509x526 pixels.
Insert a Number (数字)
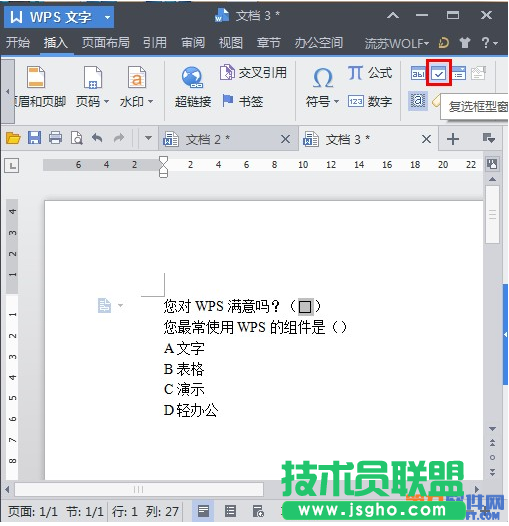[370, 101]
